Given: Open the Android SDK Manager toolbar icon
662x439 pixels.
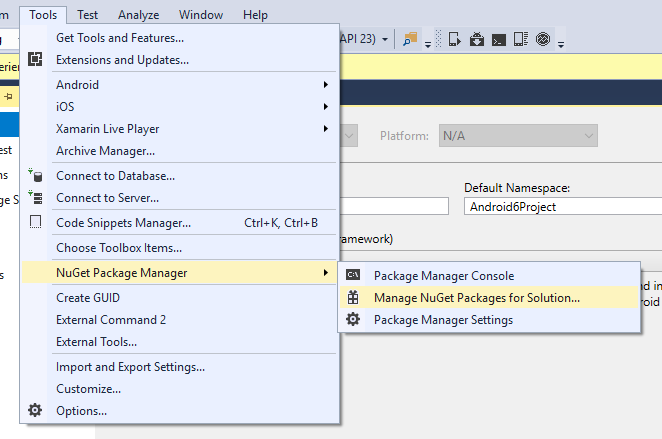Looking at the screenshot, I should pos(477,39).
